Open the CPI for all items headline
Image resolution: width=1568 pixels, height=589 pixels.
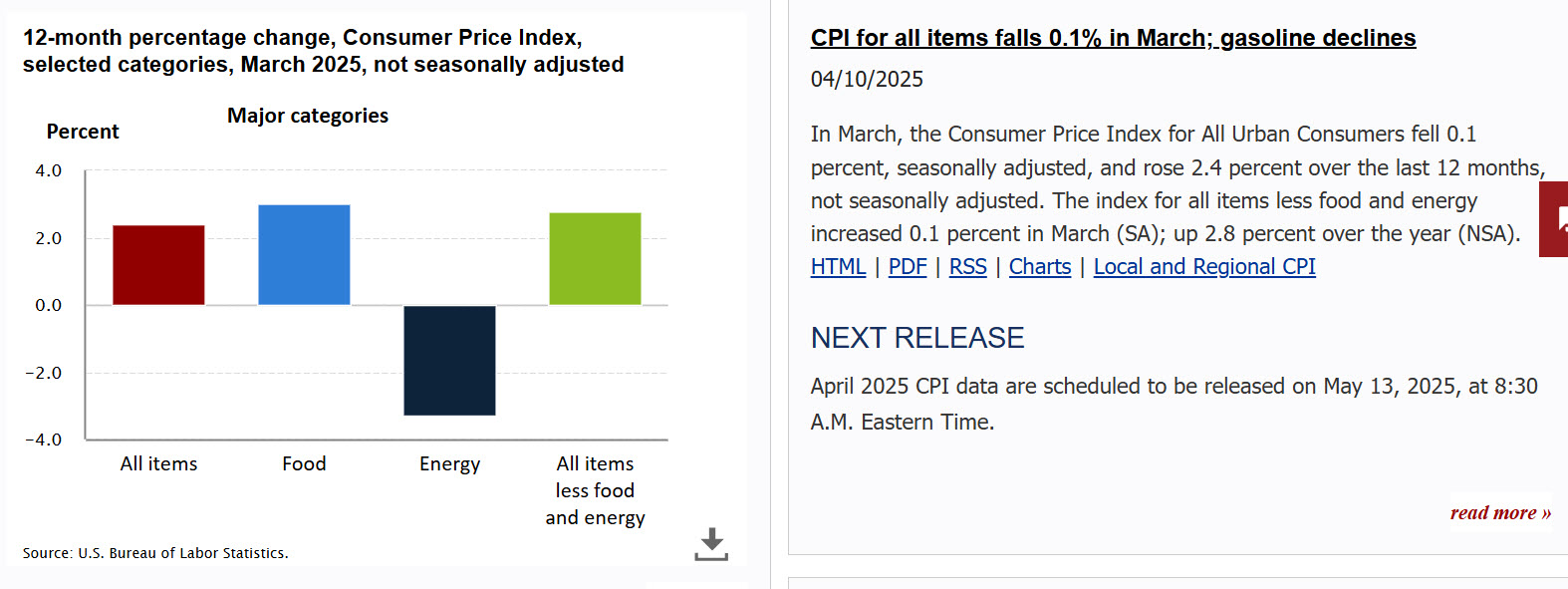tap(1113, 38)
